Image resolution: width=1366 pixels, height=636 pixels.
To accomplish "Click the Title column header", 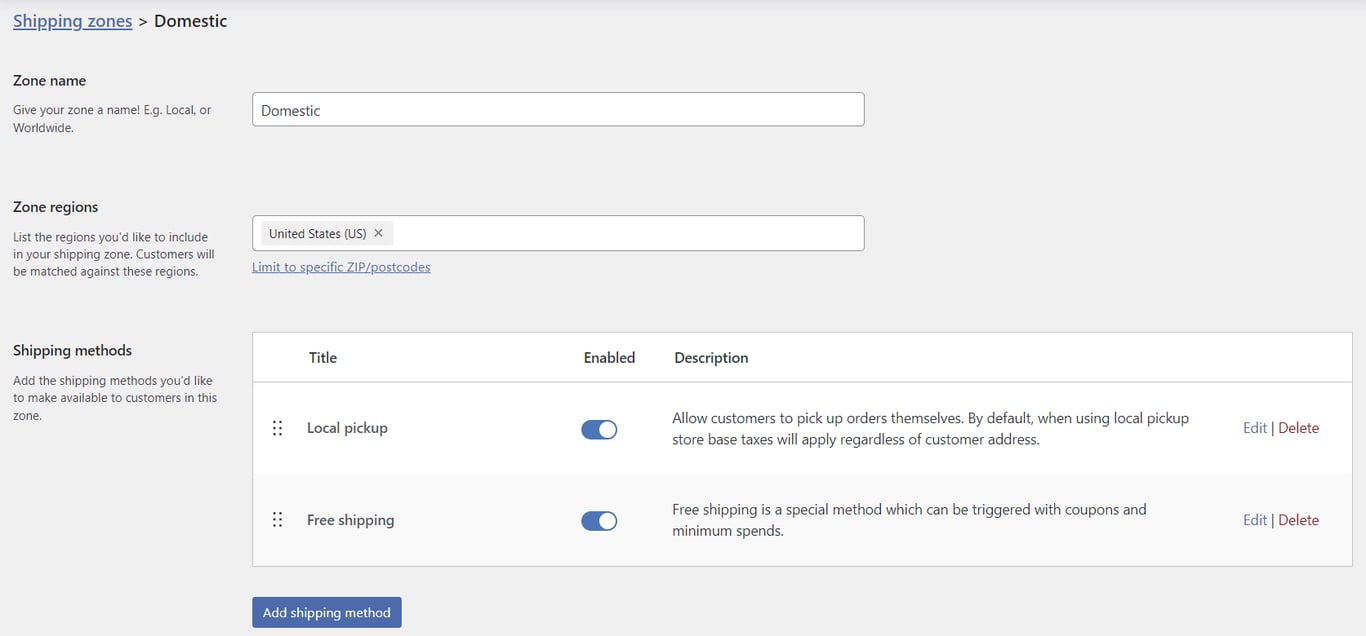I will coord(322,357).
